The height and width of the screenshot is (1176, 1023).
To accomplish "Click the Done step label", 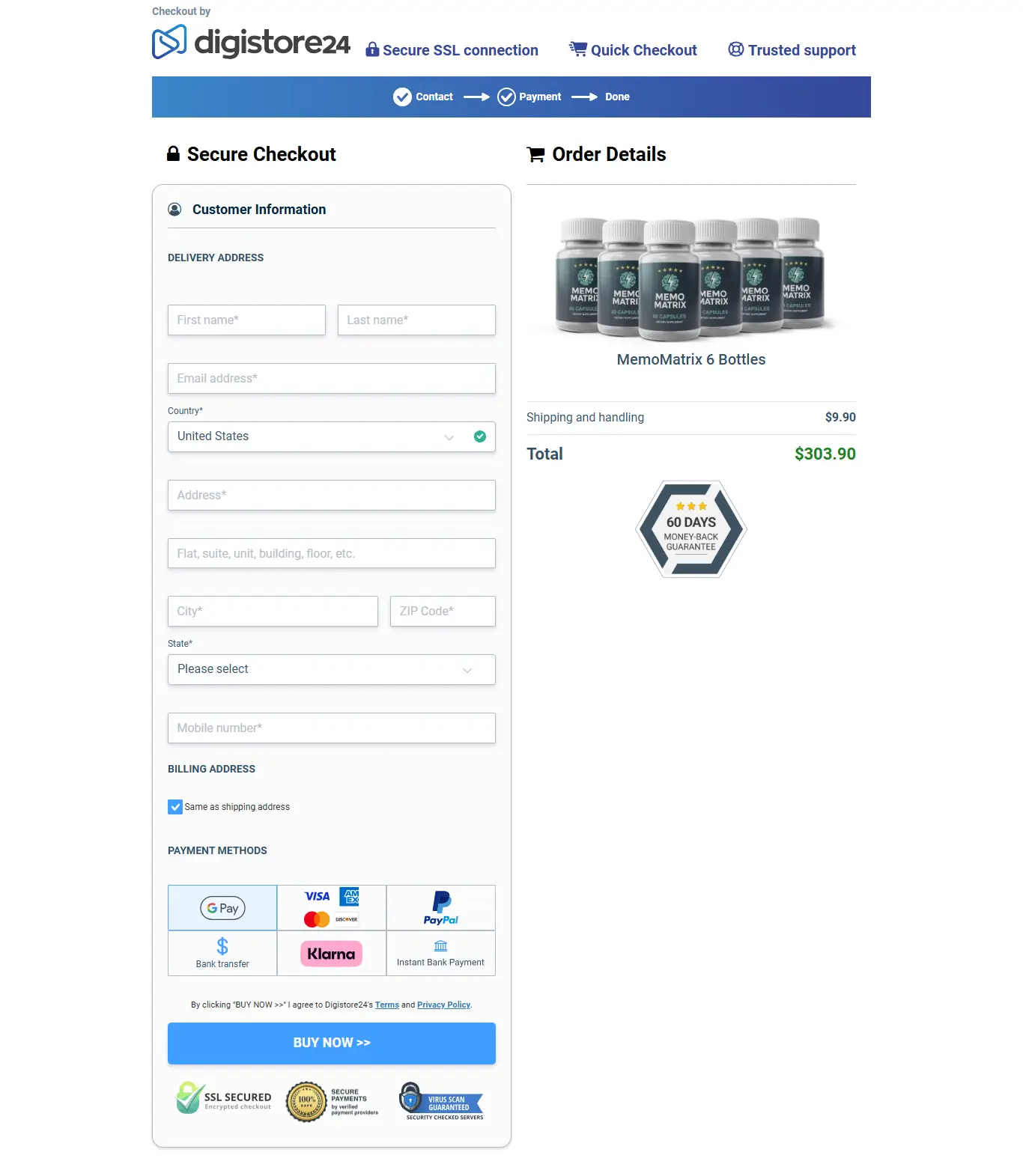I will (617, 97).
